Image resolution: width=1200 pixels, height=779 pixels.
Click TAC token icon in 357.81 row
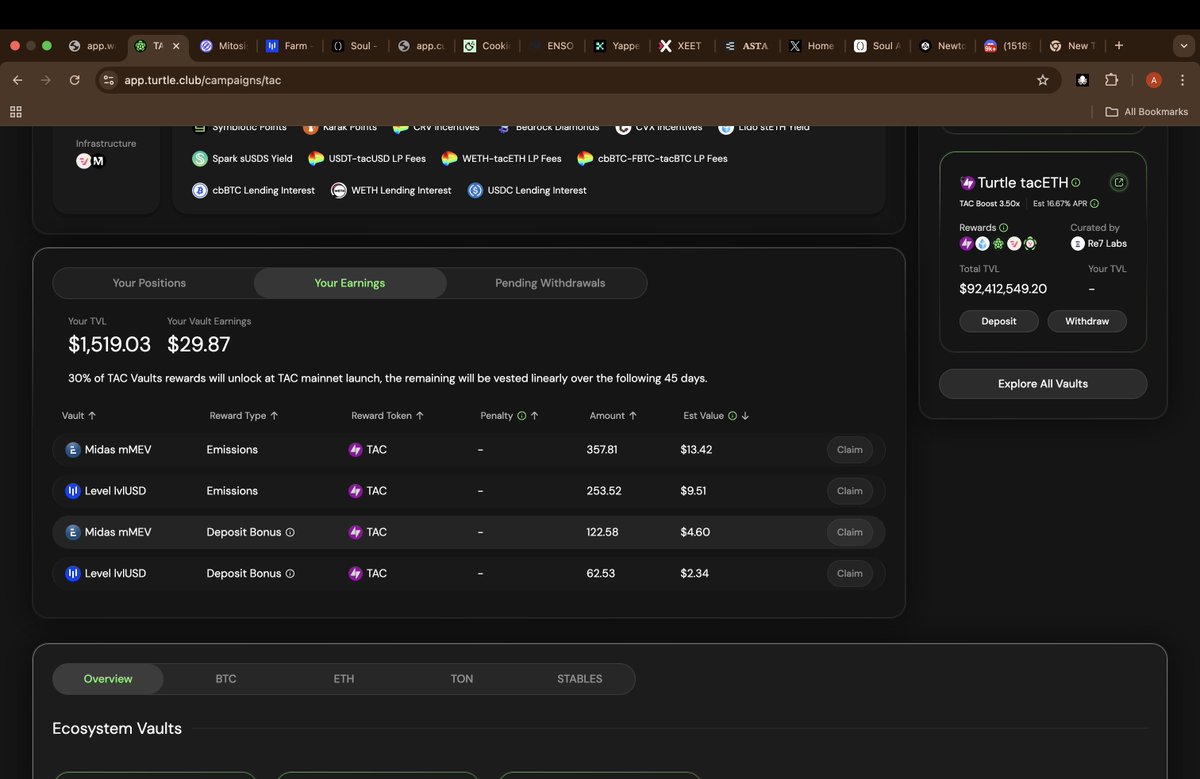point(355,450)
